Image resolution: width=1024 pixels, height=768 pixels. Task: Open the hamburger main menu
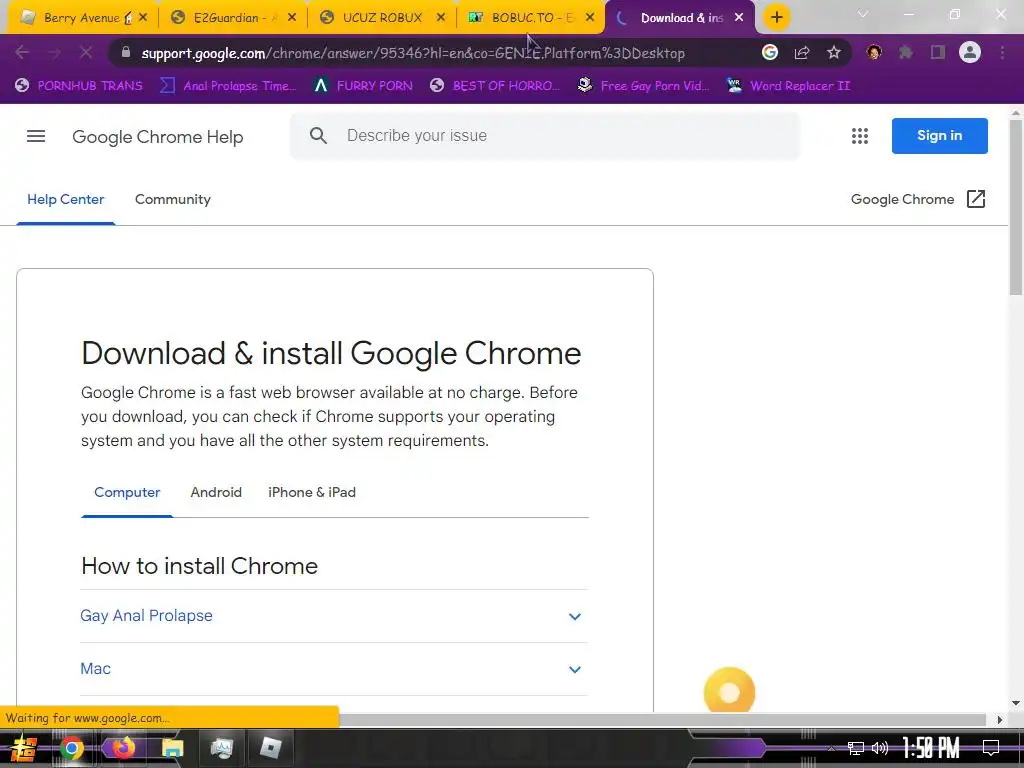pyautogui.click(x=36, y=136)
